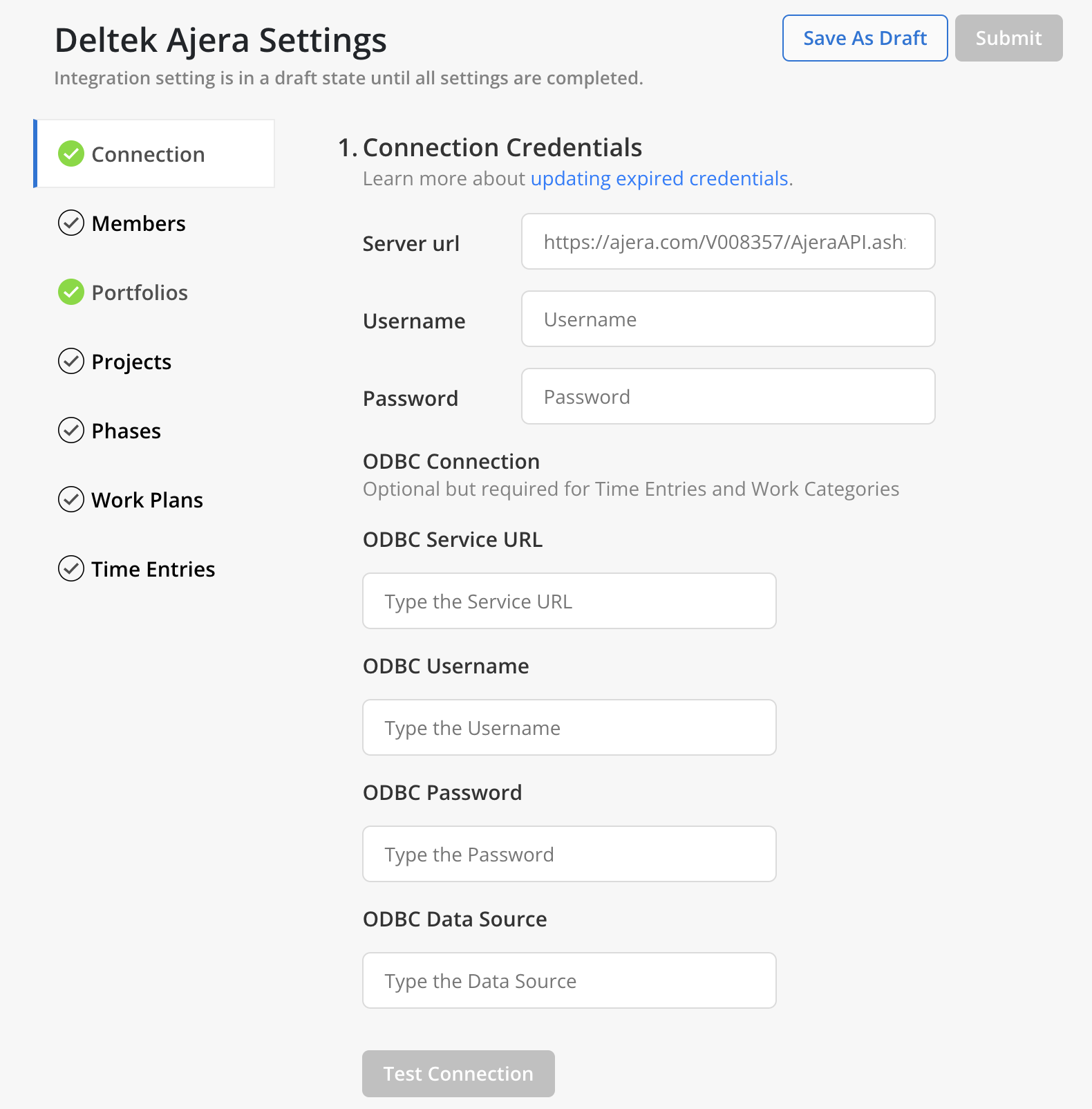Screen dimensions: 1092x1109
Task: Show the Time Entries step
Action: coord(153,569)
